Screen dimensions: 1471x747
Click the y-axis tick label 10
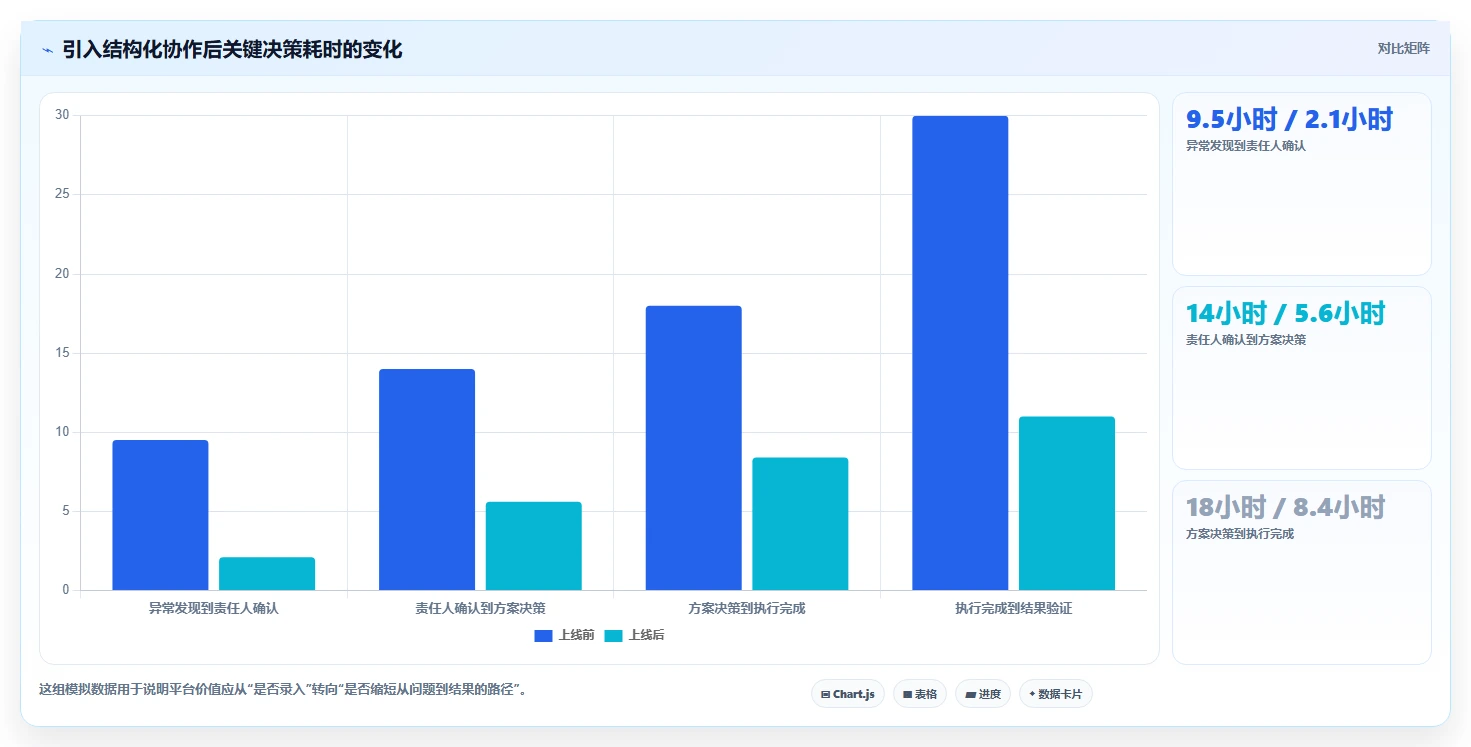(x=62, y=432)
